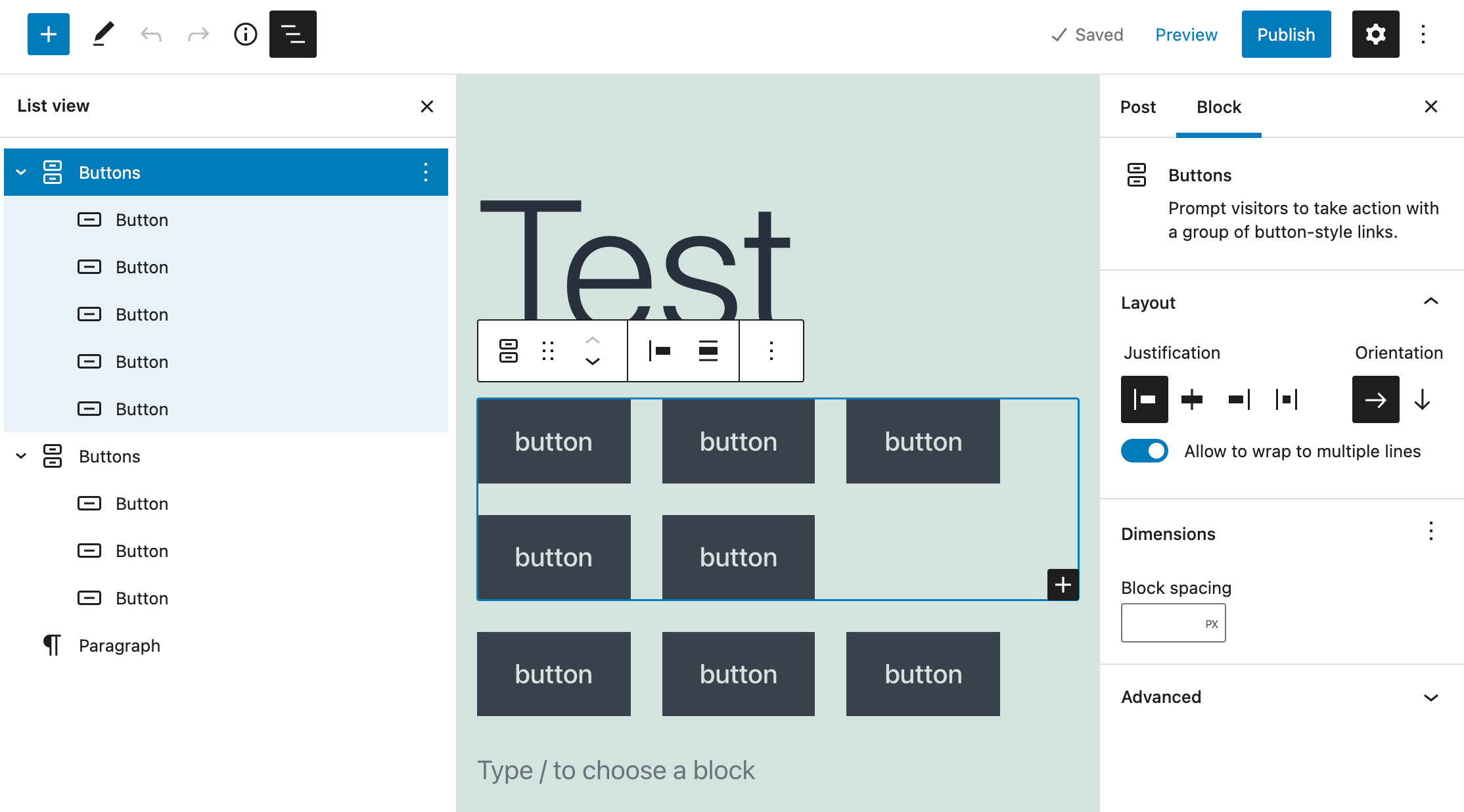Open document Details info icon
The width and height of the screenshot is (1464, 812).
245,34
